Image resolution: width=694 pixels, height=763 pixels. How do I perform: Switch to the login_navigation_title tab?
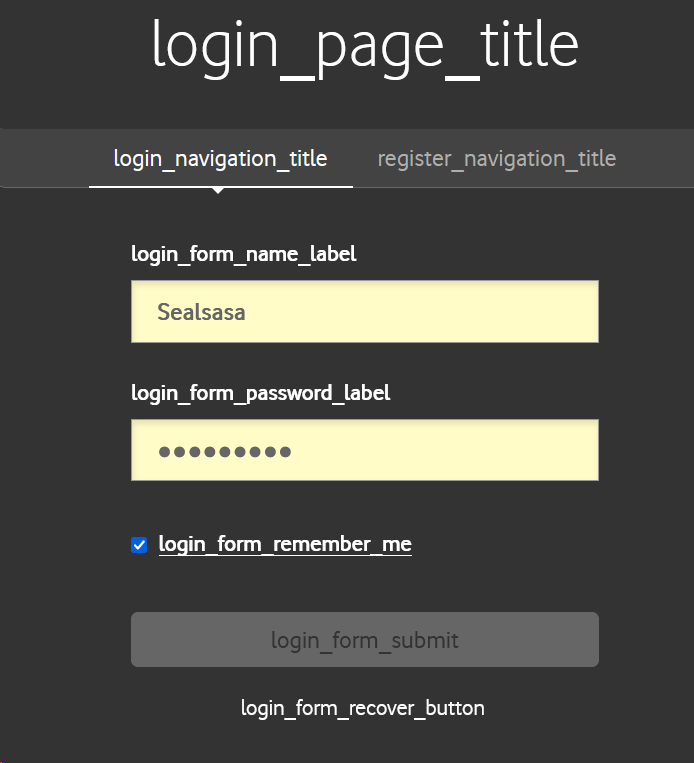click(220, 158)
